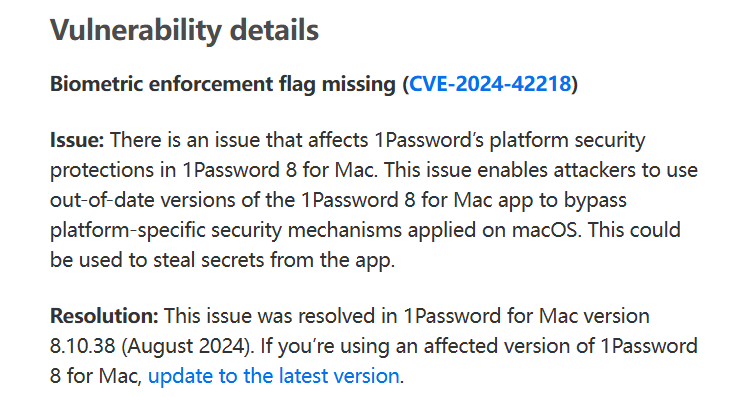Click the 'Vulnerability details' heading
Image resolution: width=753 pixels, height=397 pixels.
pyautogui.click(x=184, y=30)
